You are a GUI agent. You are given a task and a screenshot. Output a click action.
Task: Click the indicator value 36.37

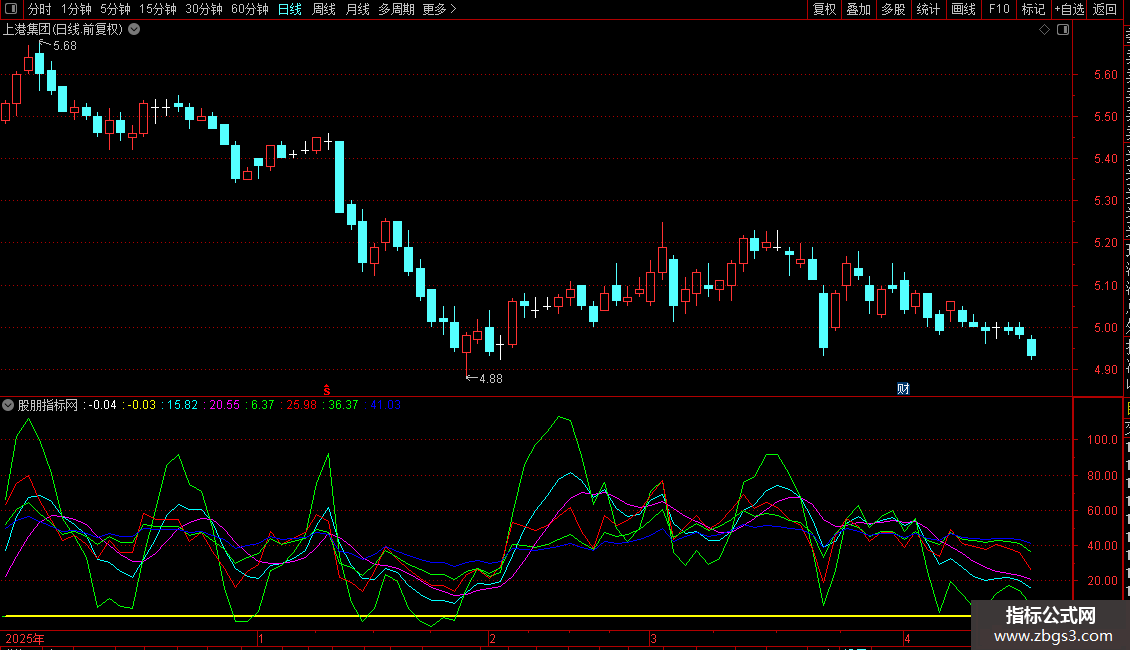[343, 405]
